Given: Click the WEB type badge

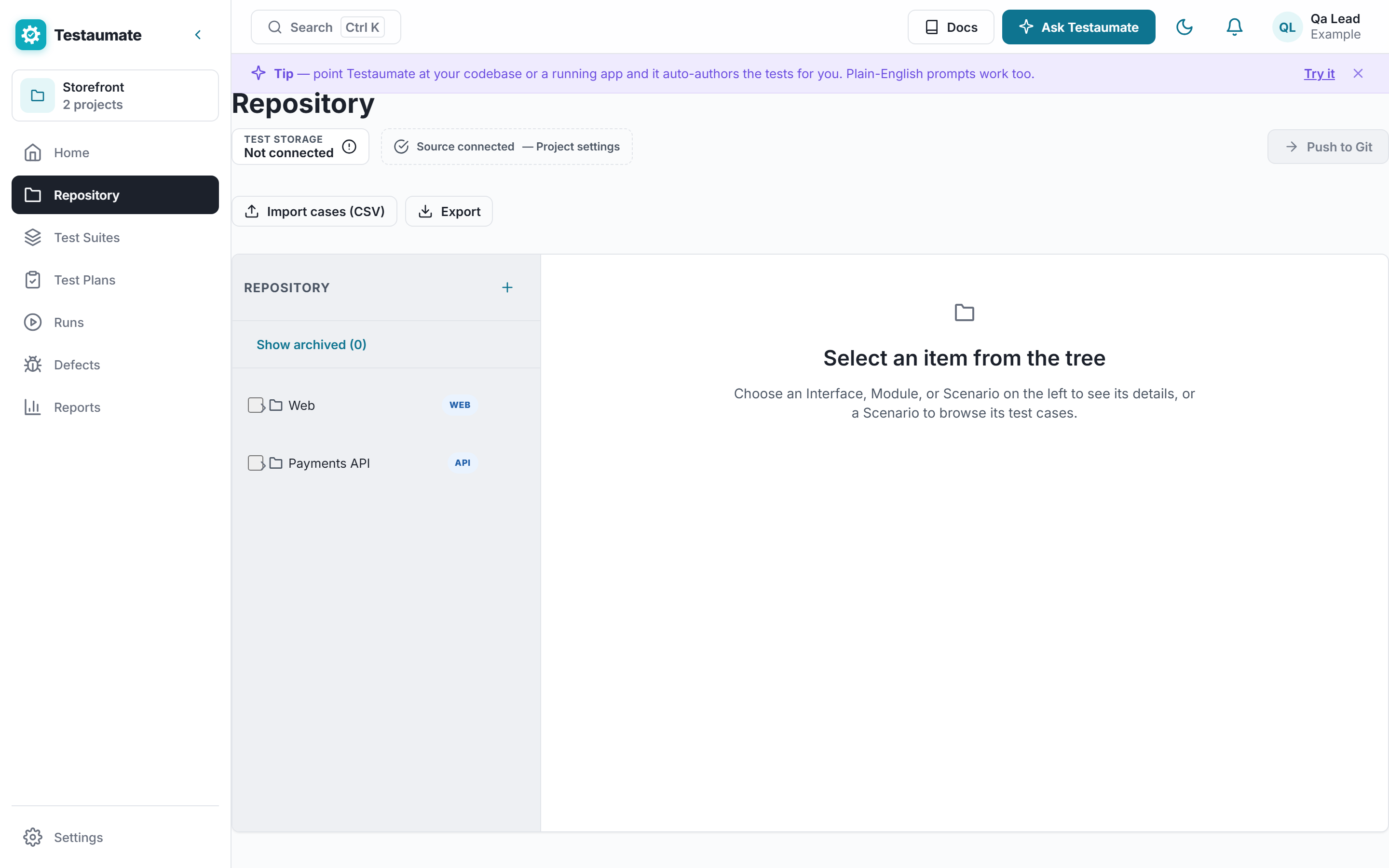Looking at the screenshot, I should 460,405.
